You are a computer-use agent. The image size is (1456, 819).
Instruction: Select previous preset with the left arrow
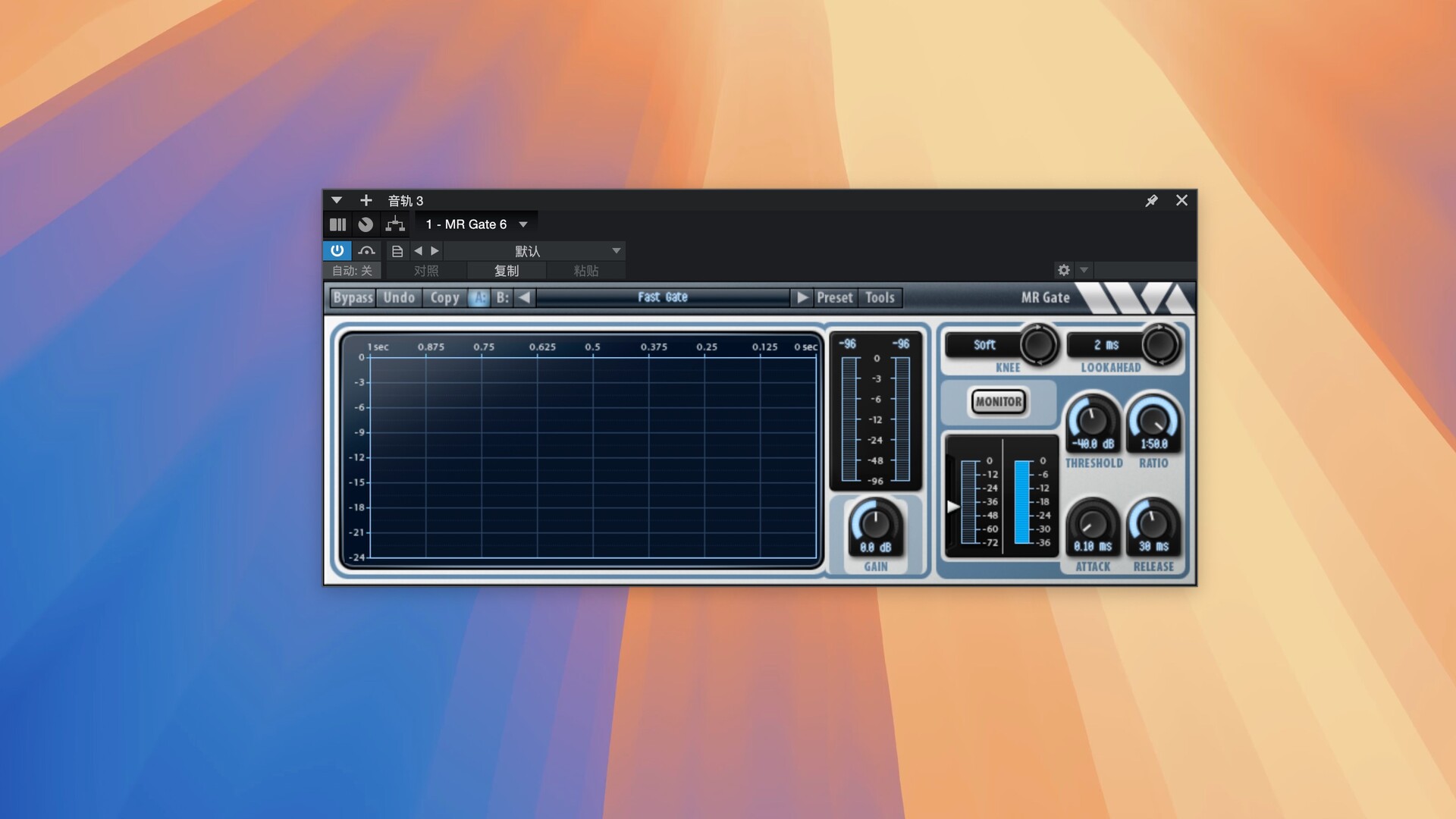pyautogui.click(x=418, y=251)
